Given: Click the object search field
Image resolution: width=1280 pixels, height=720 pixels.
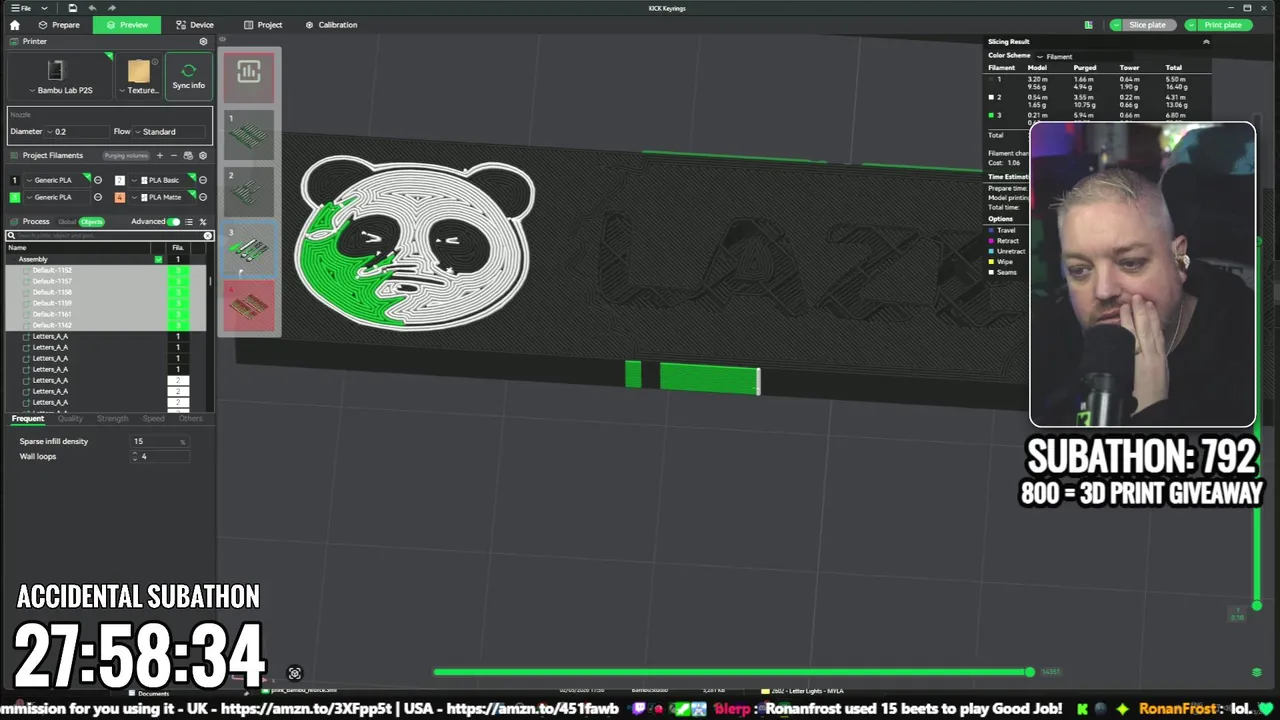Looking at the screenshot, I should (x=108, y=236).
